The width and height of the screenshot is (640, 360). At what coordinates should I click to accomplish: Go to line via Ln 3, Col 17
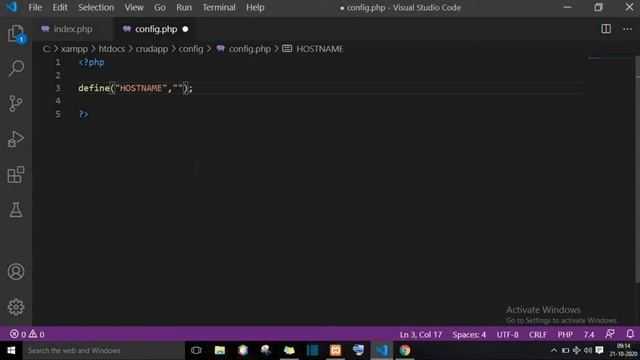pyautogui.click(x=421, y=334)
